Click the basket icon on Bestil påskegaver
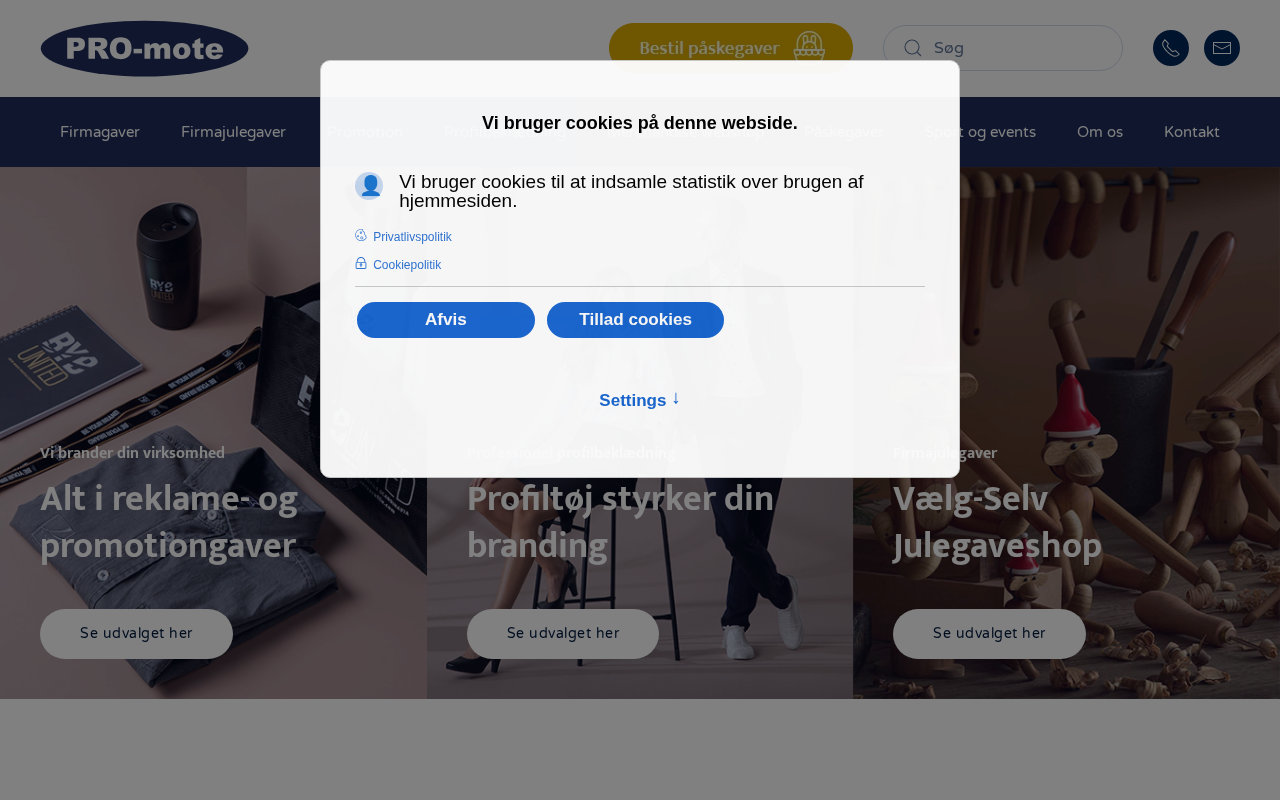Screen dimensions: 1280x800 point(809,47)
